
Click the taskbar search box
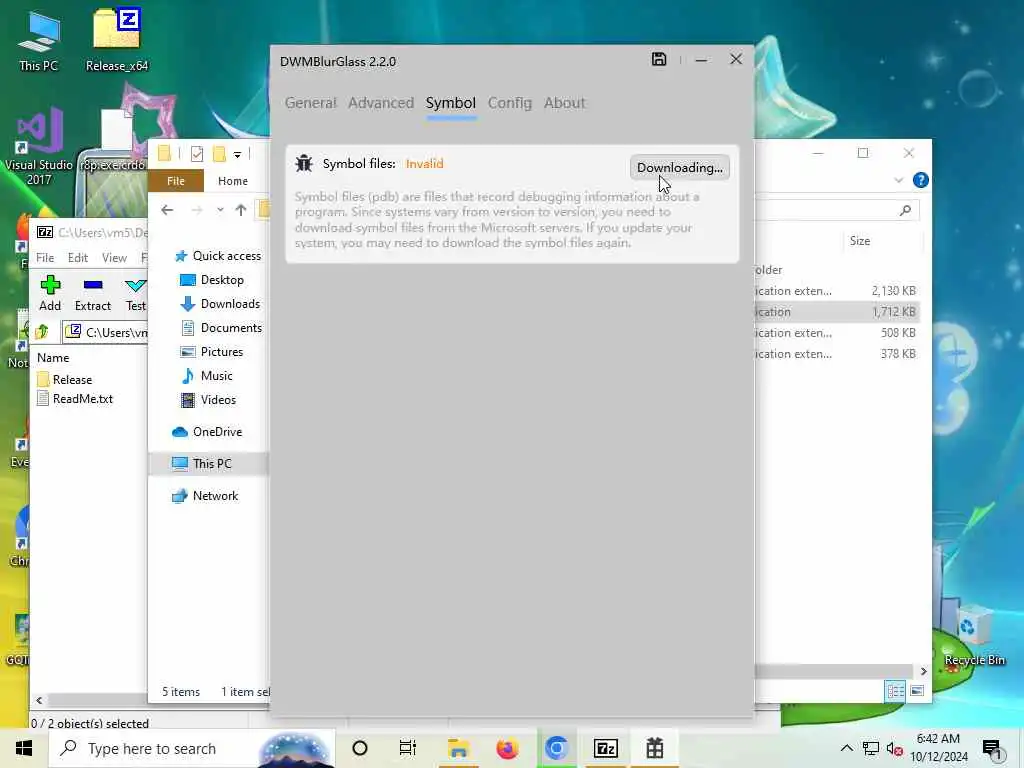[x=192, y=748]
